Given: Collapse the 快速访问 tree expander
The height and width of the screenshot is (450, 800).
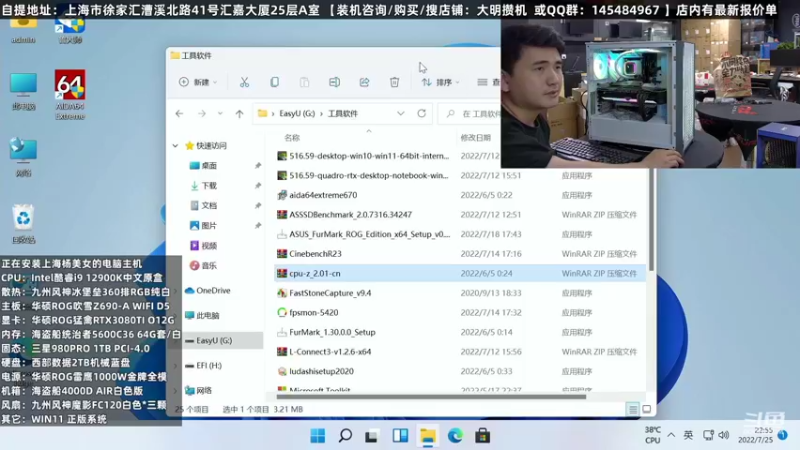Looking at the screenshot, I should (x=176, y=146).
